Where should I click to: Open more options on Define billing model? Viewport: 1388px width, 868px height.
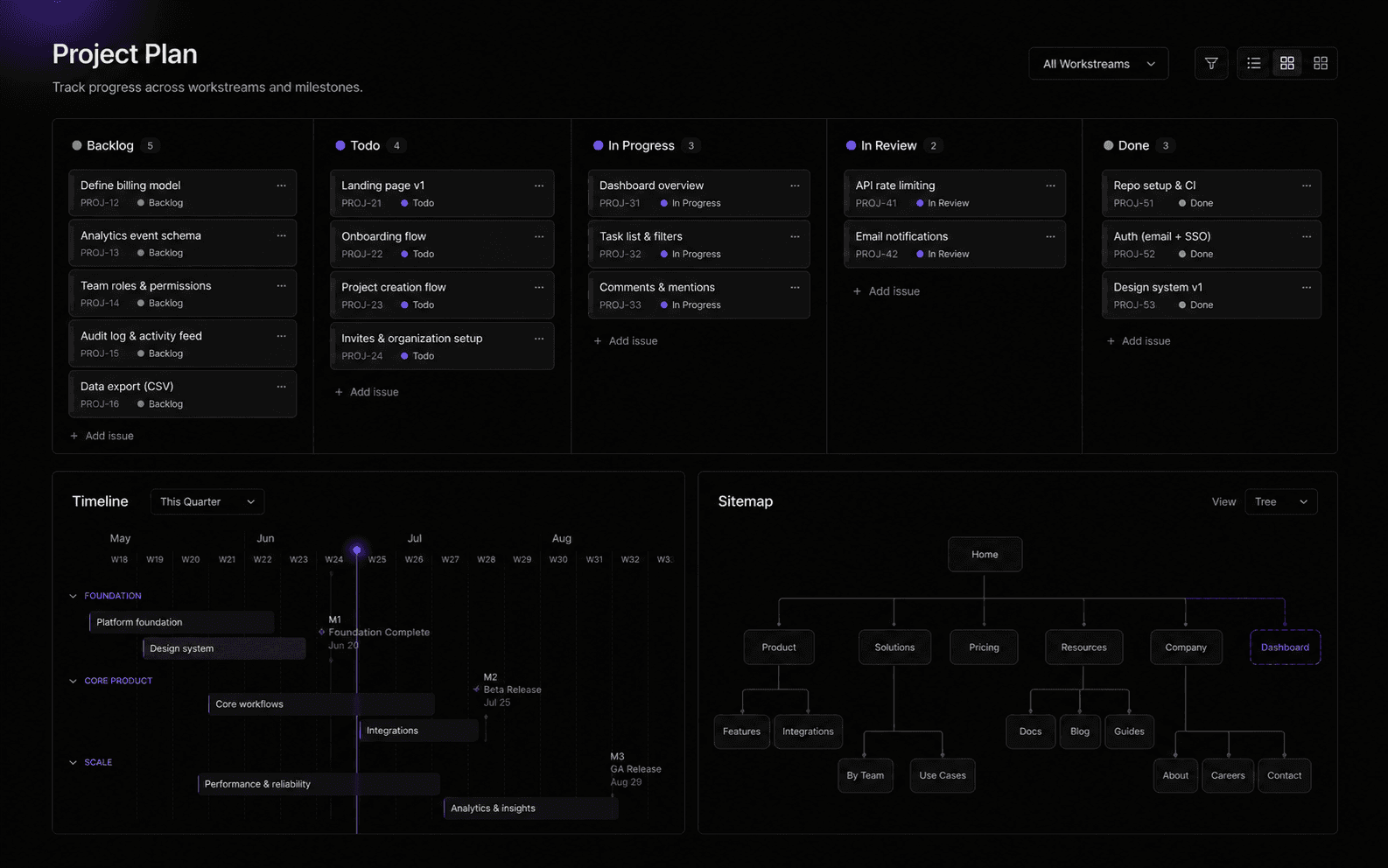[281, 185]
